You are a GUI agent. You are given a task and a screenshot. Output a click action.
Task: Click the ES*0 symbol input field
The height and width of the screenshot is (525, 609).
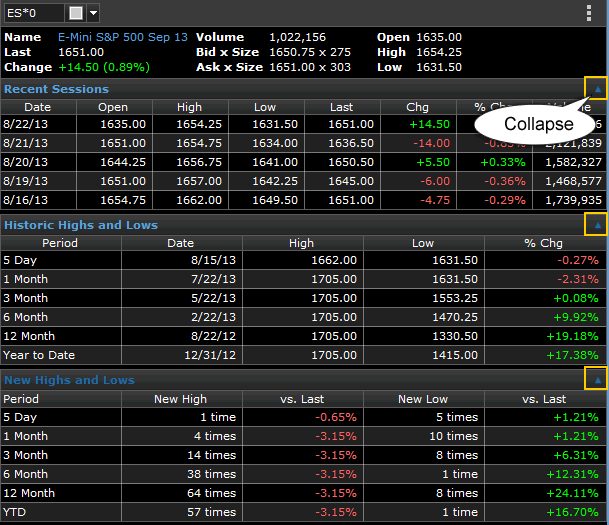(x=33, y=13)
